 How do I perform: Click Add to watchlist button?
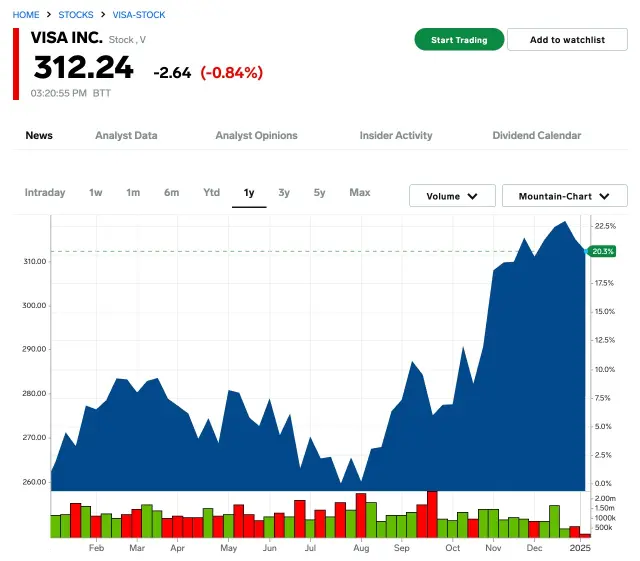[x=567, y=40]
